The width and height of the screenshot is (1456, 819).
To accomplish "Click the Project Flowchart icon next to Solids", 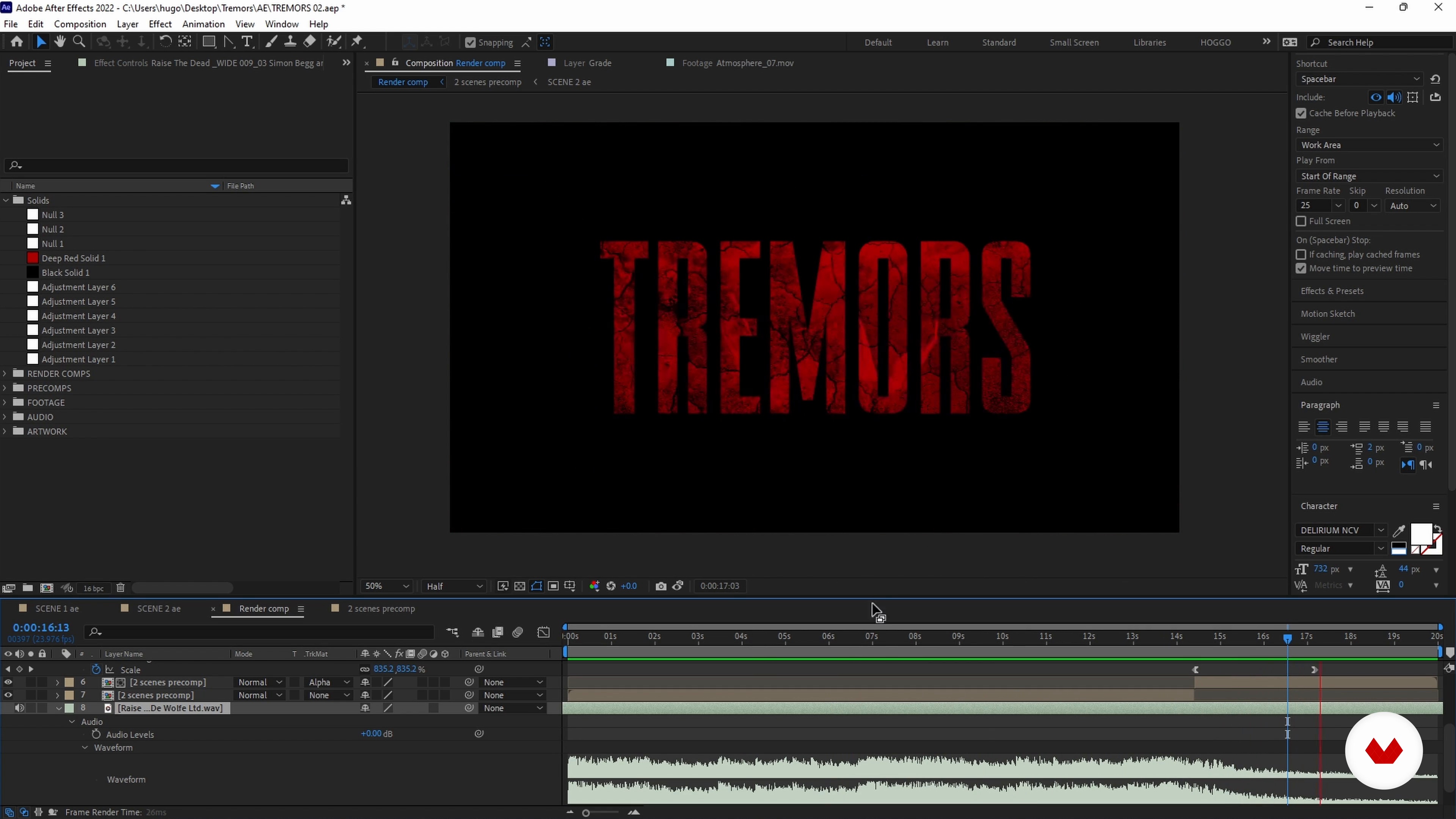I will 346,200.
